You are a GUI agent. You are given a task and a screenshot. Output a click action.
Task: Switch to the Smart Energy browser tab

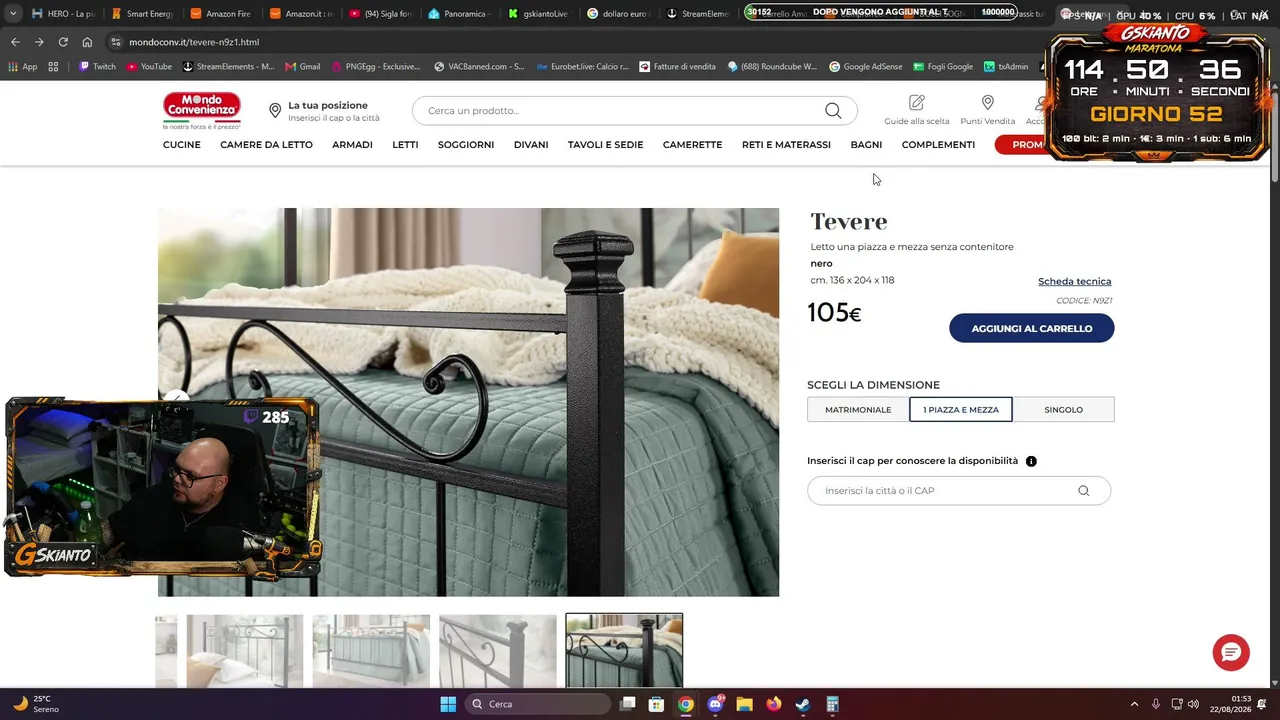pyautogui.click(x=141, y=14)
